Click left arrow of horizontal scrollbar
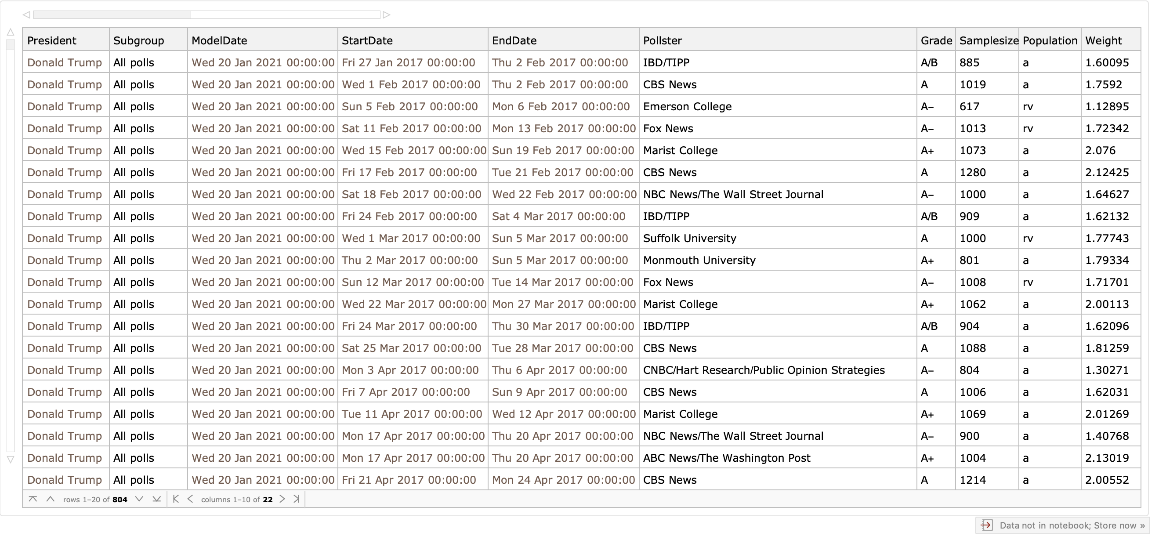The width and height of the screenshot is (1150, 534). pyautogui.click(x=26, y=15)
